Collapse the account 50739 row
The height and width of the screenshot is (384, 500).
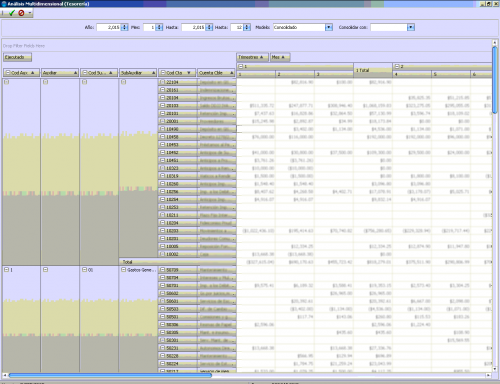coord(162,270)
